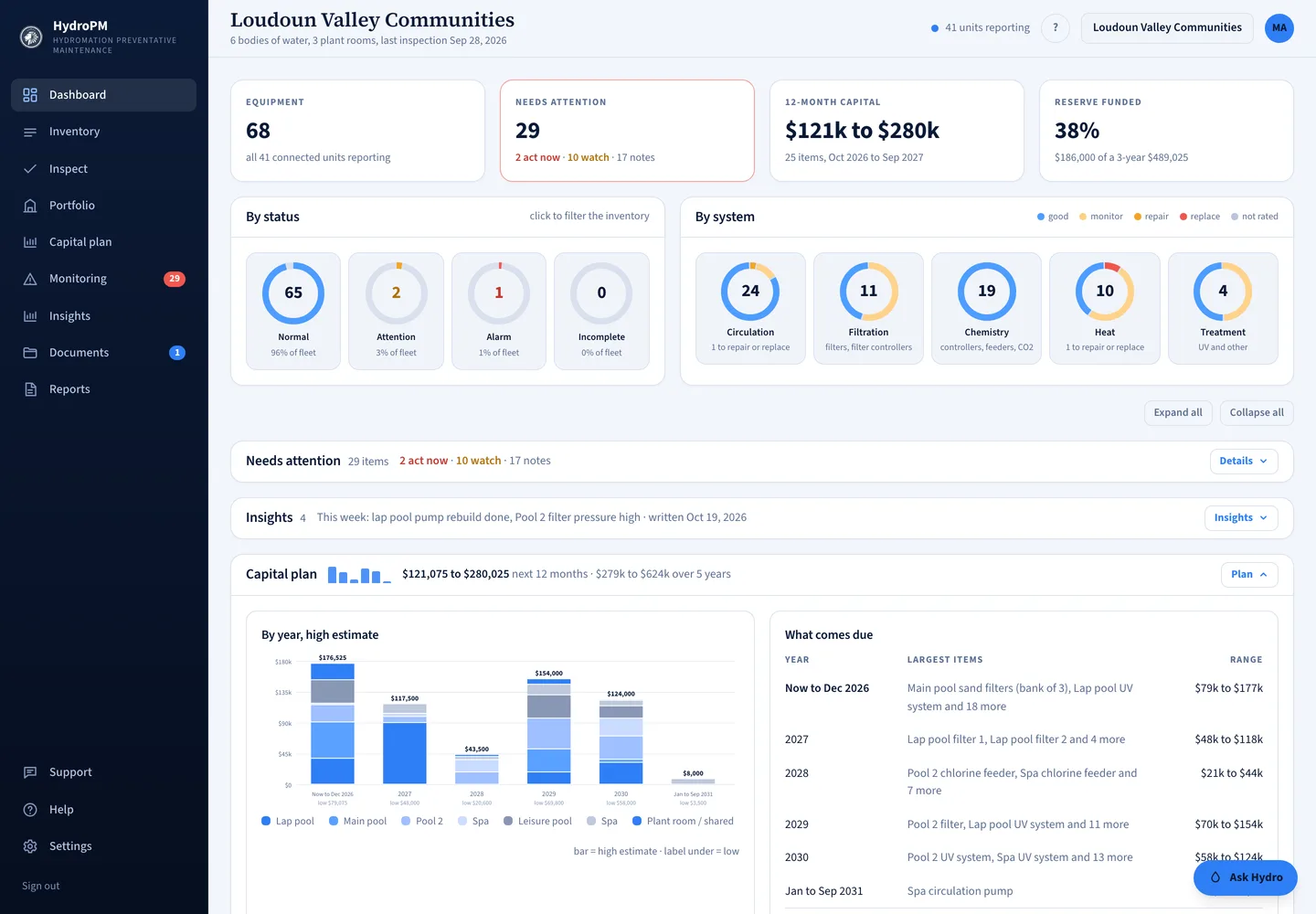This screenshot has width=1316, height=914.
Task: Click the Help question-circle icon in sidebar
Action: click(x=30, y=810)
